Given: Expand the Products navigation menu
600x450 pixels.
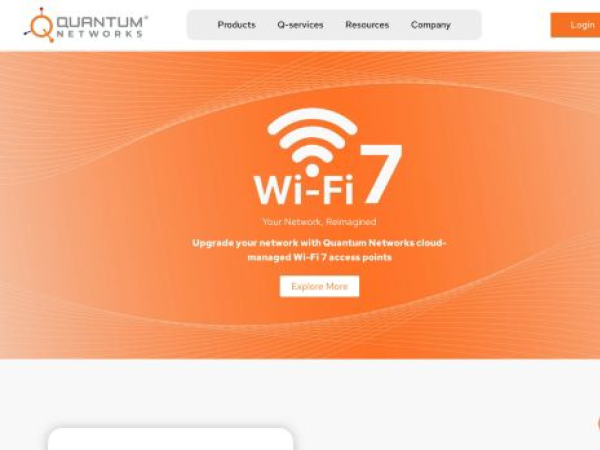Looking at the screenshot, I should [x=236, y=25].
